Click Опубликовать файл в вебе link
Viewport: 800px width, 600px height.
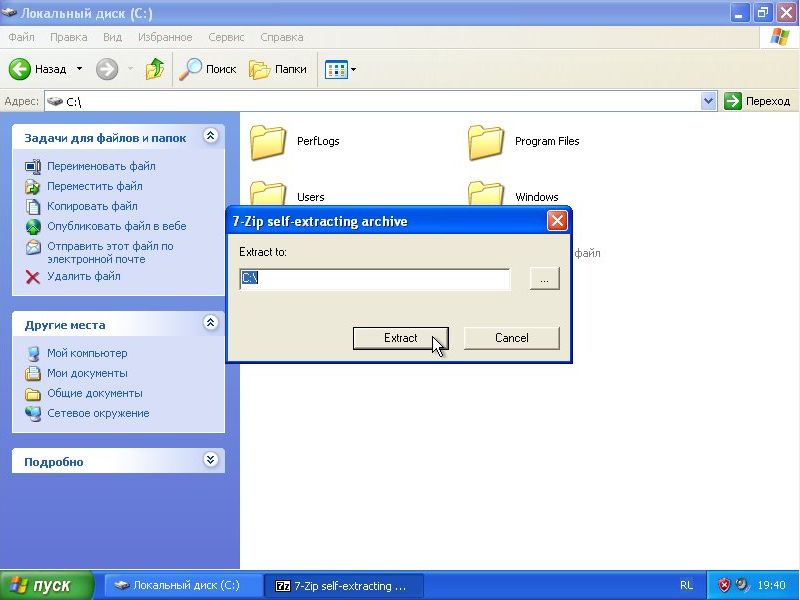[x=117, y=226]
